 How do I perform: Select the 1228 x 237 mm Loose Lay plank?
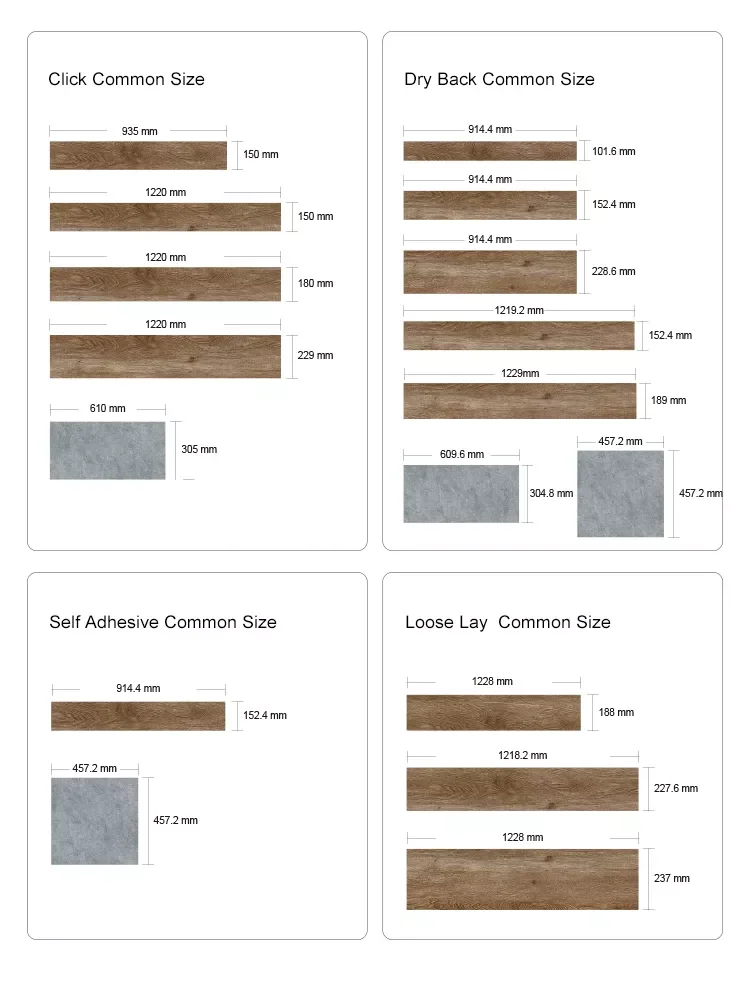522,879
